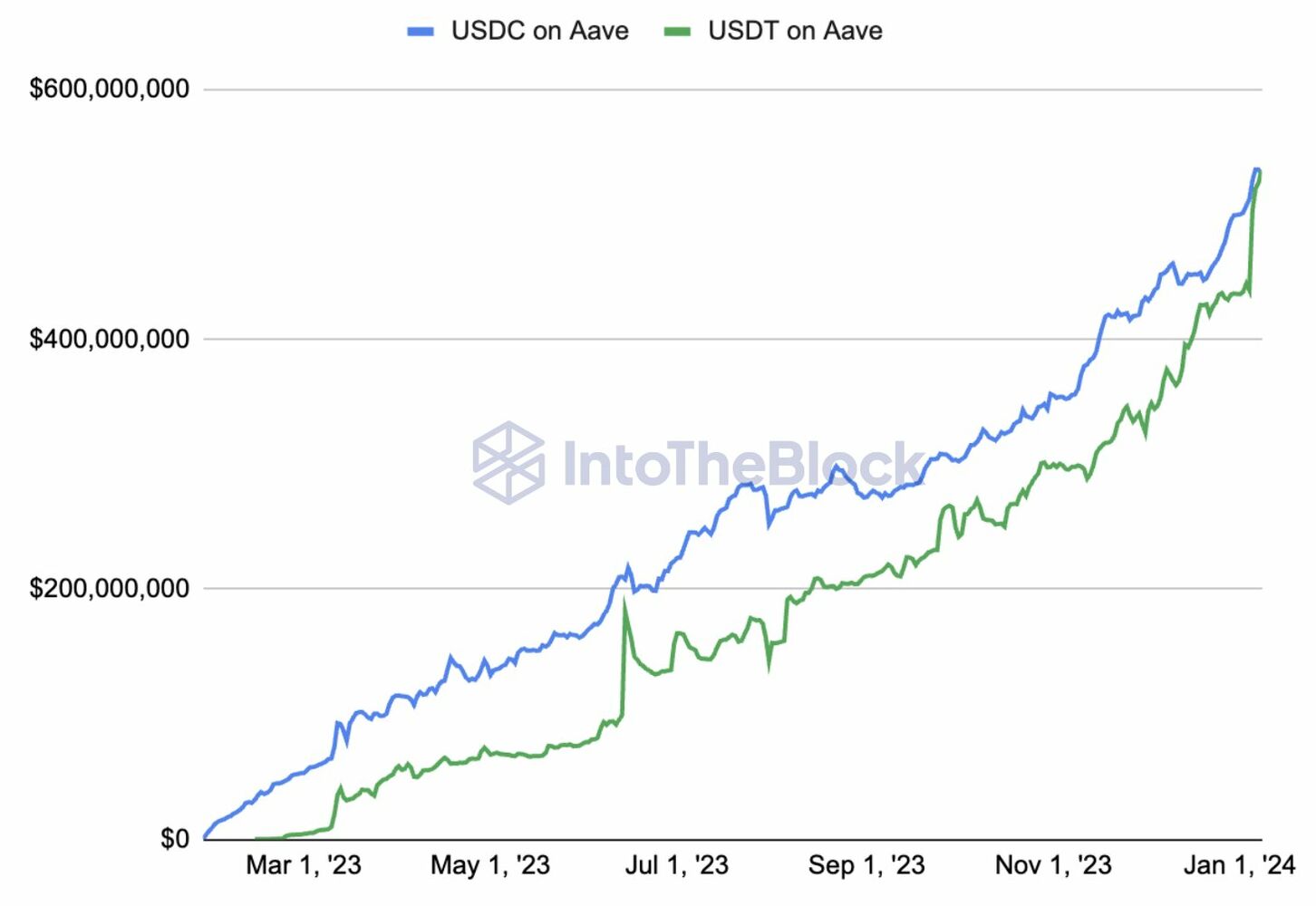Click the start of the blue USDC line
The width and height of the screenshot is (1316, 906).
click(x=206, y=837)
